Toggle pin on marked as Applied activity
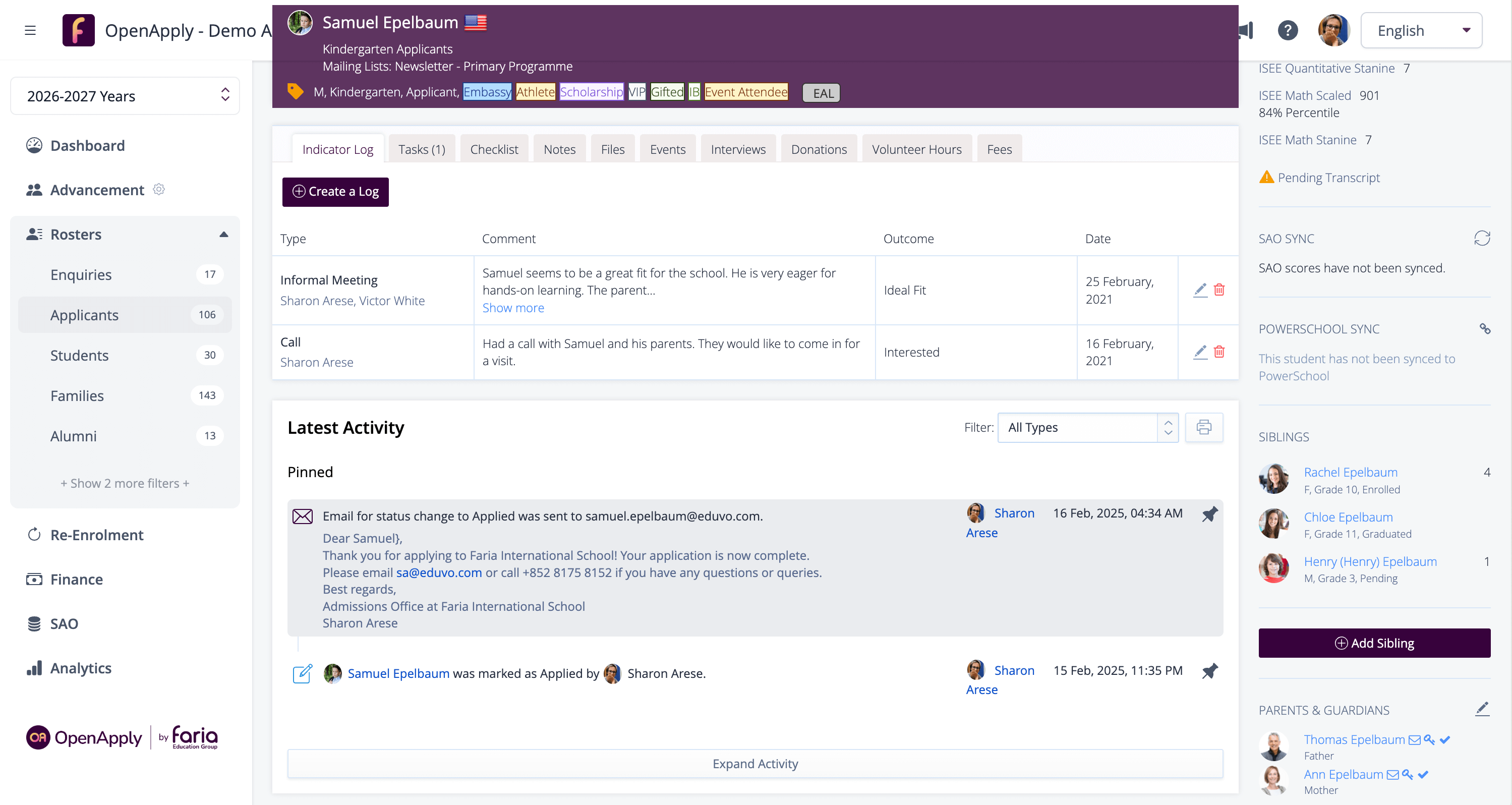The image size is (1512, 805). click(1209, 671)
